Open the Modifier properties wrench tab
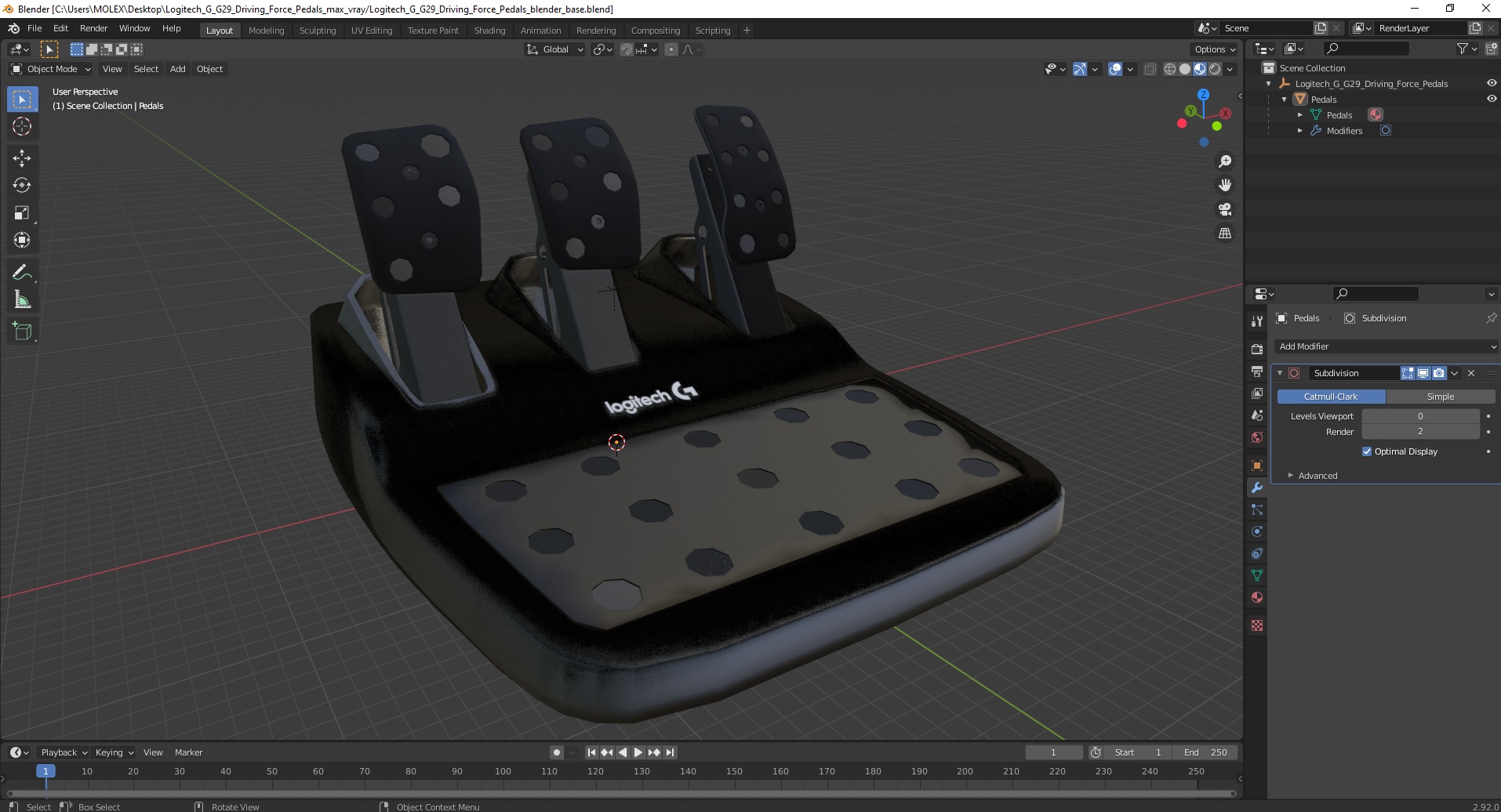 1257,488
